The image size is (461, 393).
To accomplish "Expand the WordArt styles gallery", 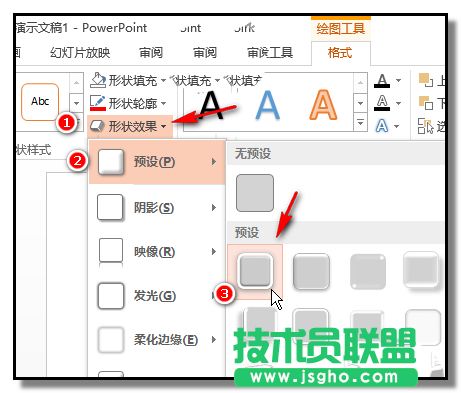I will click(360, 122).
